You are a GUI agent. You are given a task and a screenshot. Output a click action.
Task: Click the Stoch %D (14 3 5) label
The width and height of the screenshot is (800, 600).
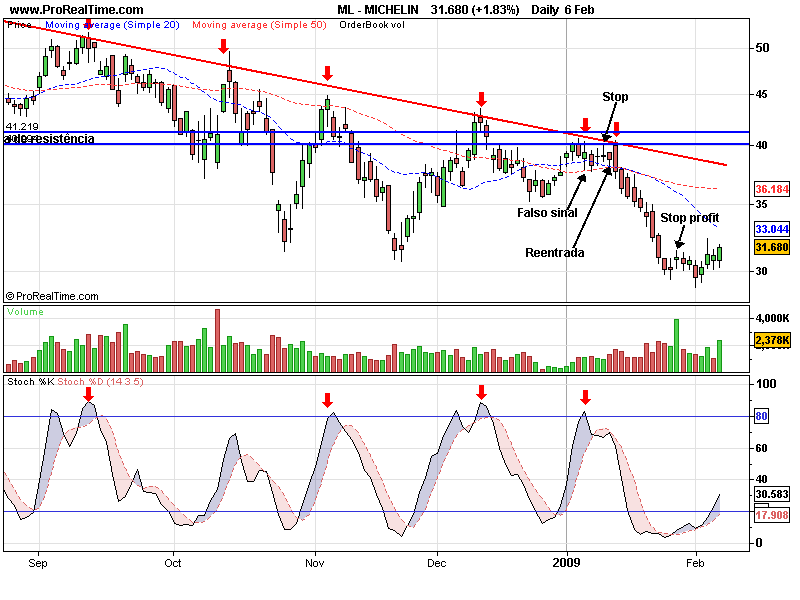click(x=101, y=382)
